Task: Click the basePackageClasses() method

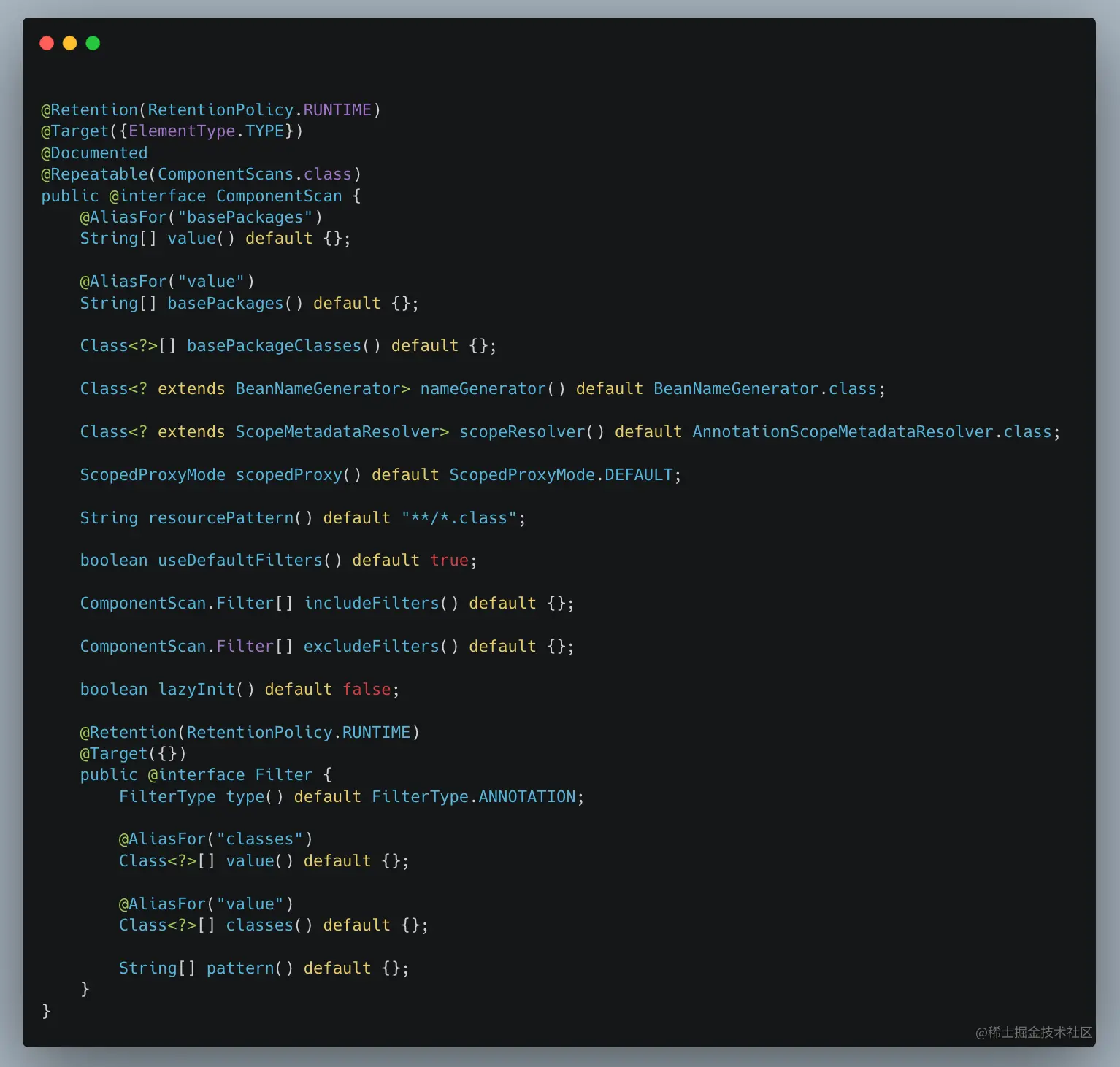Action: [284, 345]
